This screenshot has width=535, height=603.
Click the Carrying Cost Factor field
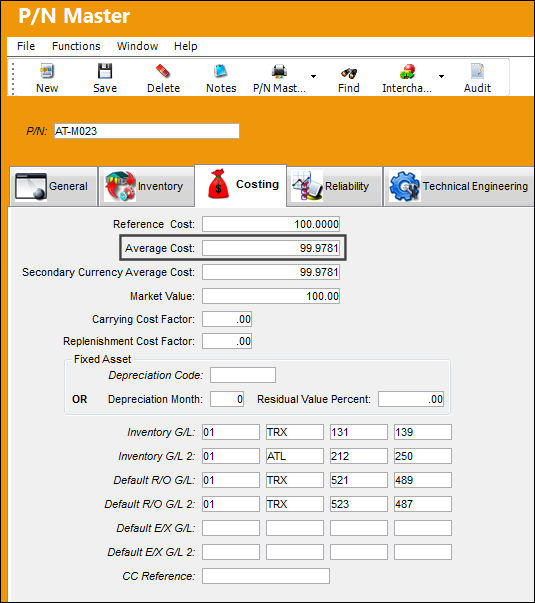227,319
